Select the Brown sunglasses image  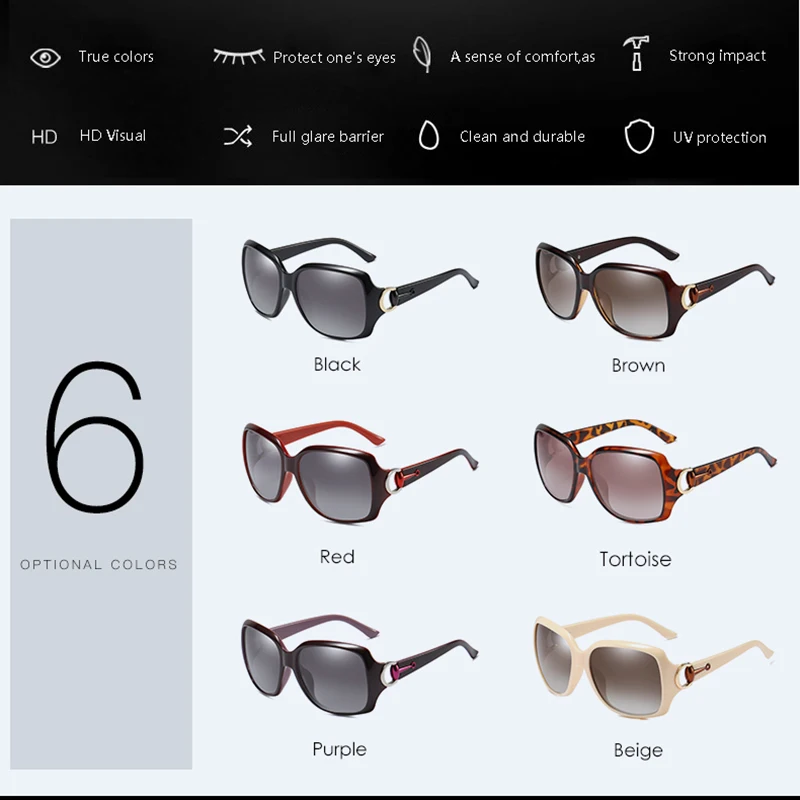tap(655, 287)
